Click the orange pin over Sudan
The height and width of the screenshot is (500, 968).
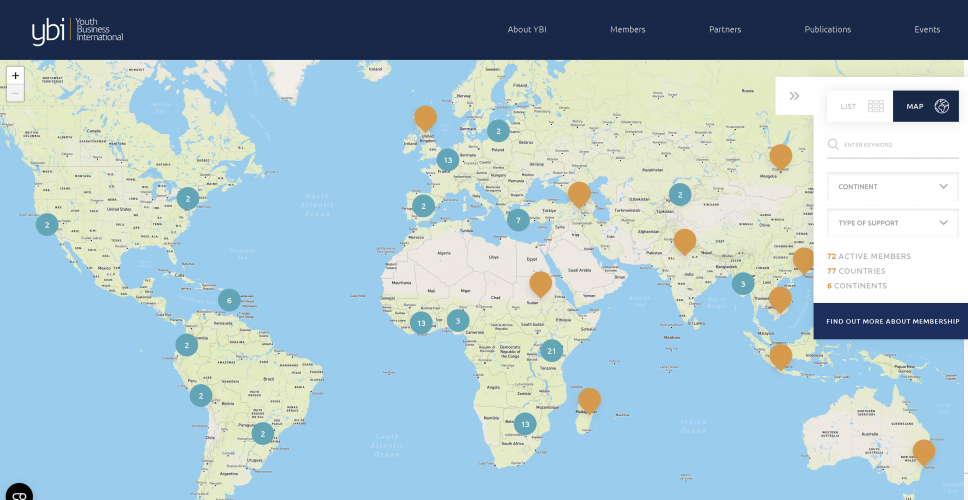point(541,283)
